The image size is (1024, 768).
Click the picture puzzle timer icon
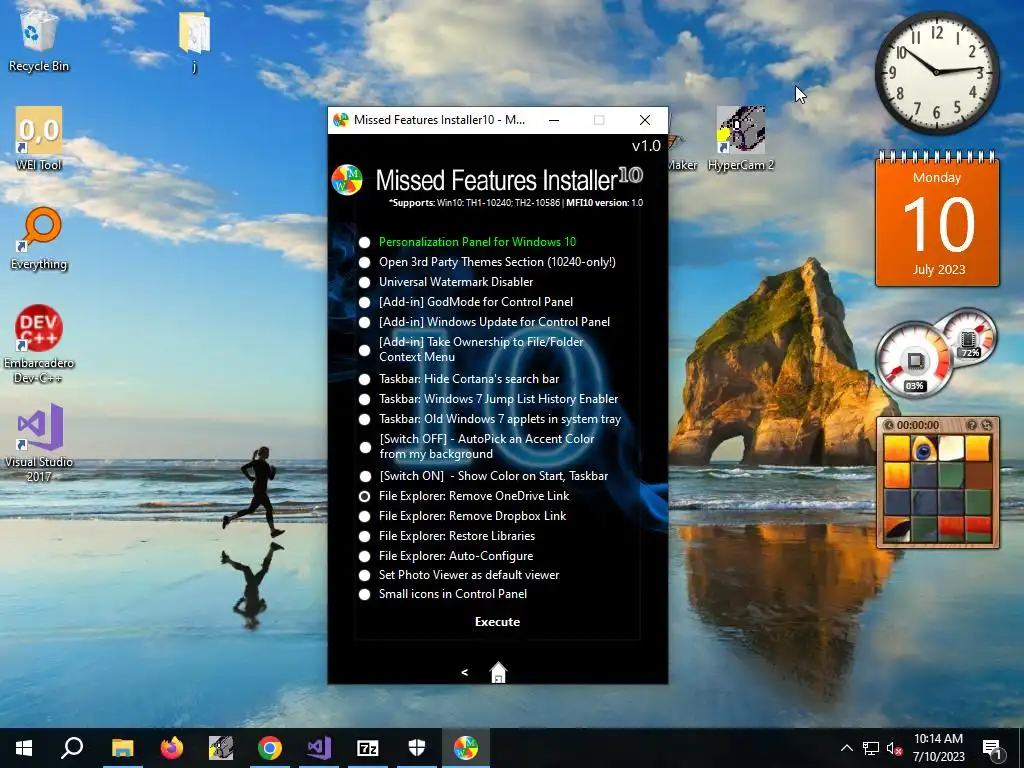coord(888,425)
